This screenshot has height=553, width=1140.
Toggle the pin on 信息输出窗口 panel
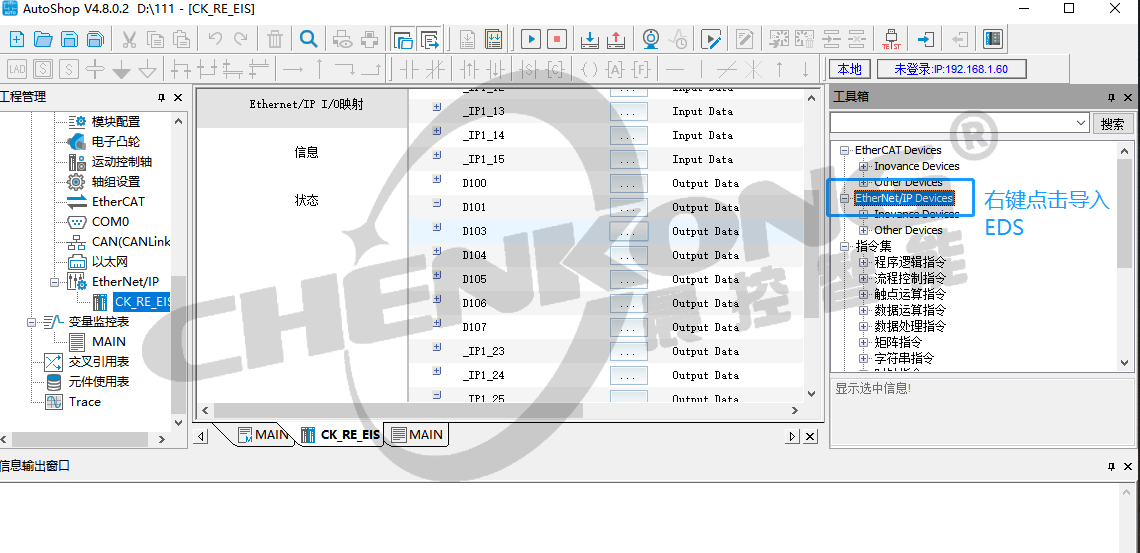coord(1112,466)
